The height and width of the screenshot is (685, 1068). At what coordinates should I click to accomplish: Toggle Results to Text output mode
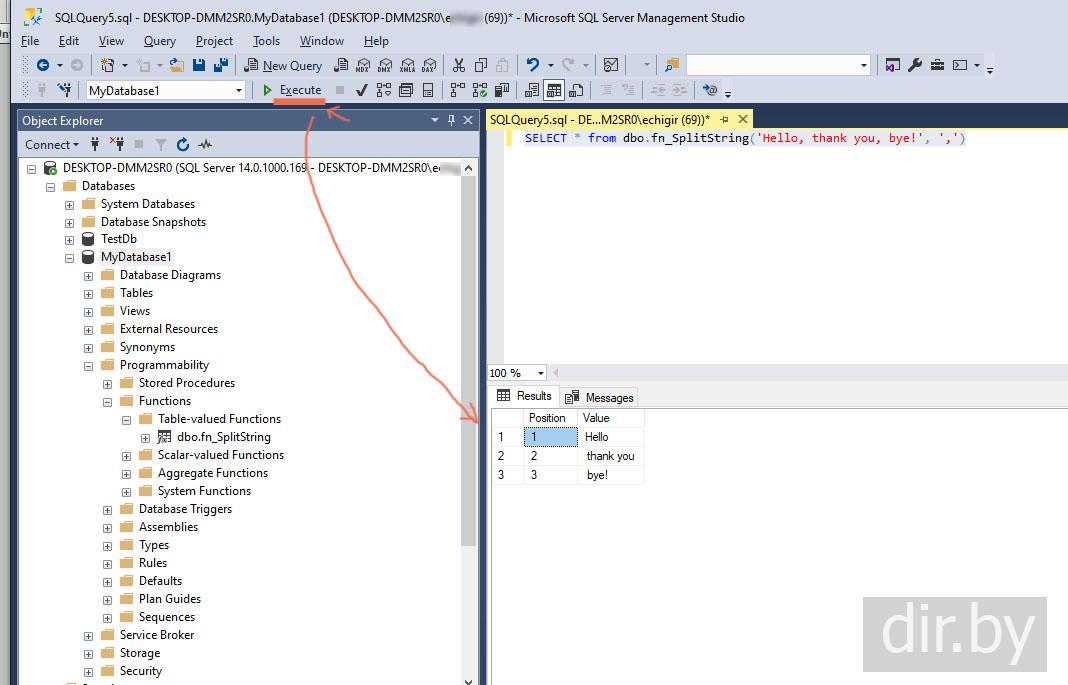click(532, 90)
